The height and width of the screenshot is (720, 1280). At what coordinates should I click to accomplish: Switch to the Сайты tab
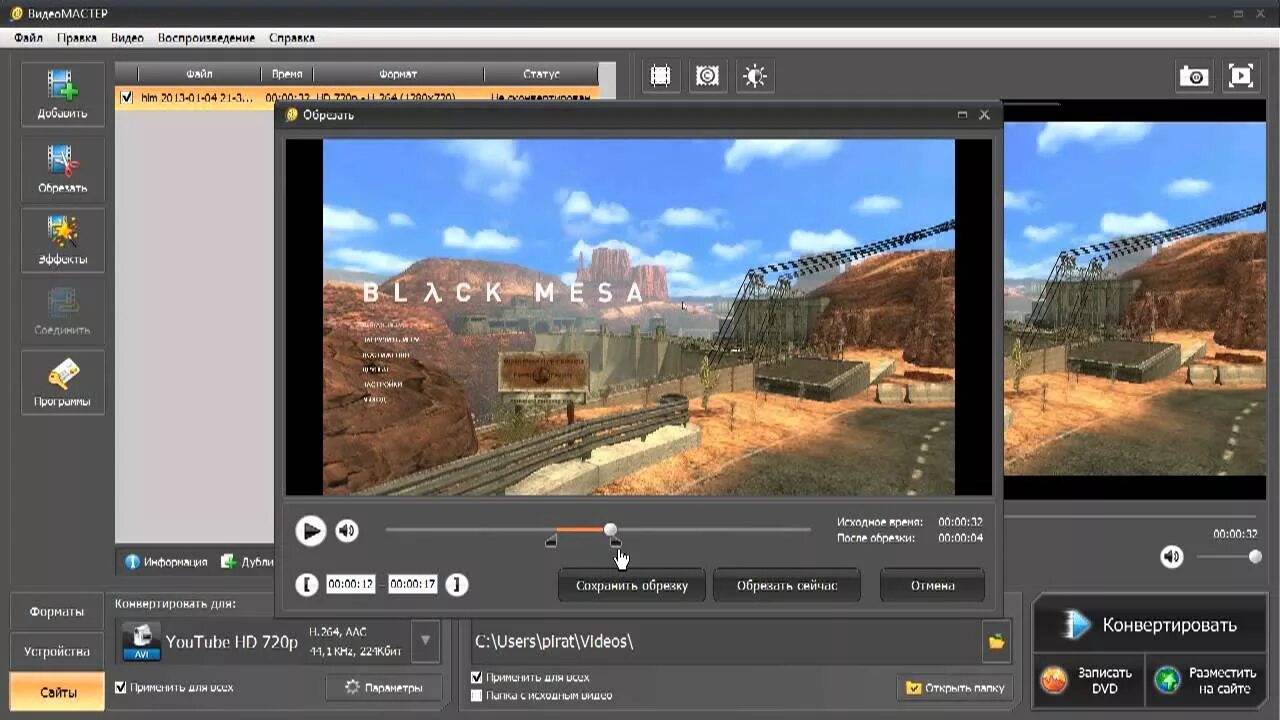coord(57,692)
